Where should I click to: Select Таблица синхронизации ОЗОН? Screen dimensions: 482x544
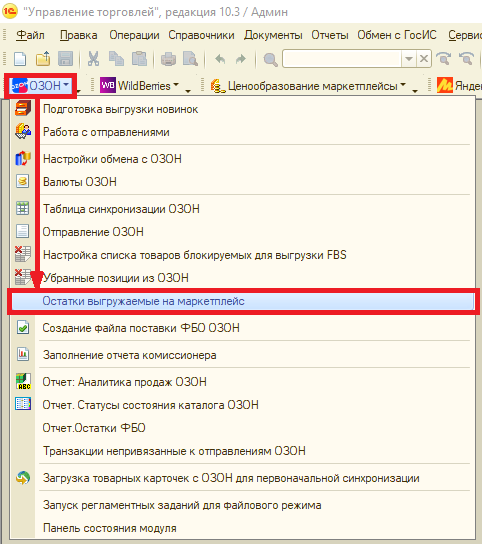(243, 209)
